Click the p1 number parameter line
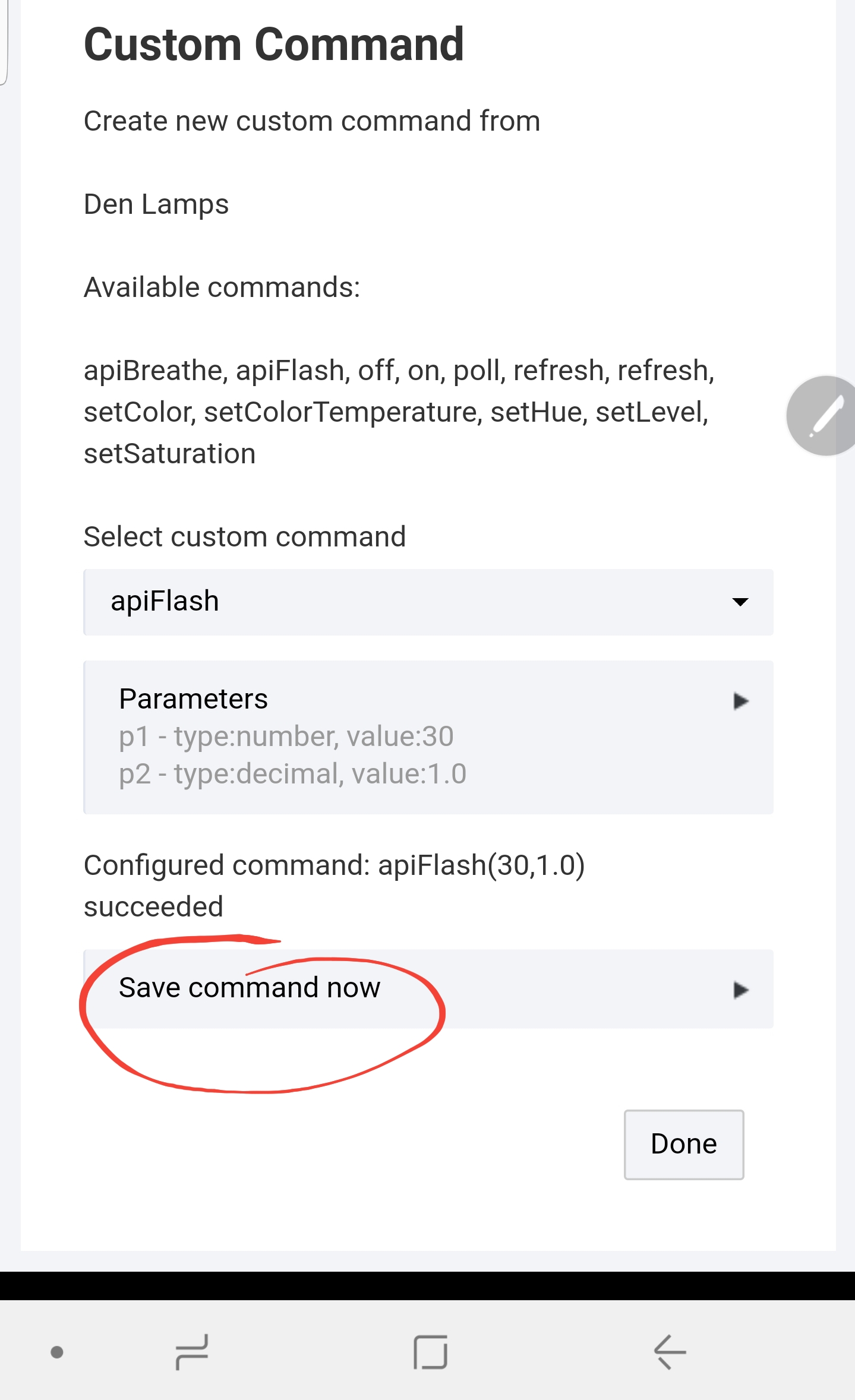855x1400 pixels. 286,737
